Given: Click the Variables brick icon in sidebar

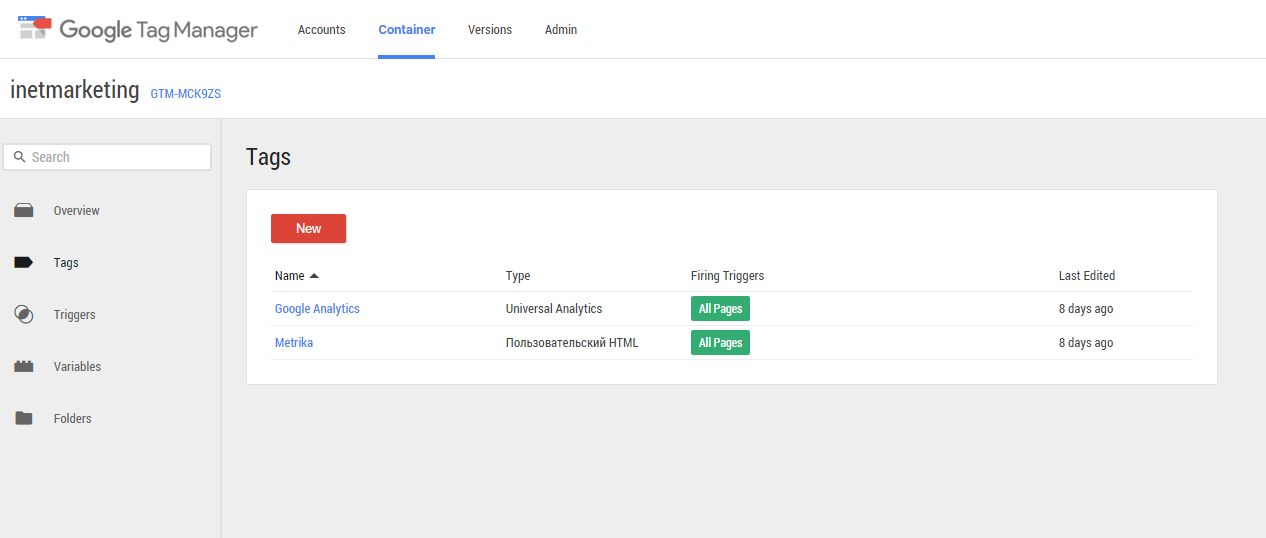Looking at the screenshot, I should pyautogui.click(x=24, y=367).
